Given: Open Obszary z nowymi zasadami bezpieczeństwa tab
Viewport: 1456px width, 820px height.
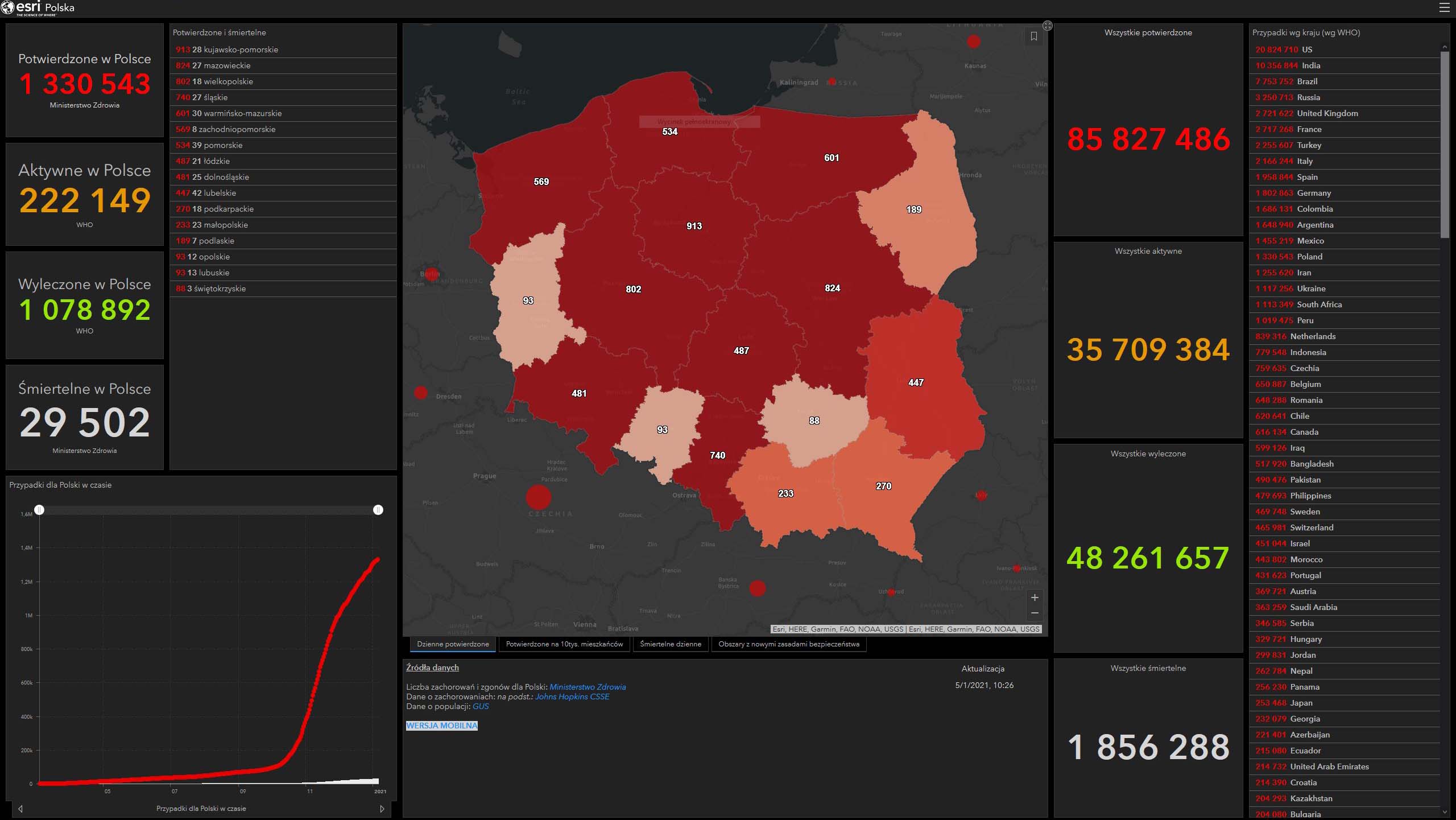Looking at the screenshot, I should coord(788,644).
